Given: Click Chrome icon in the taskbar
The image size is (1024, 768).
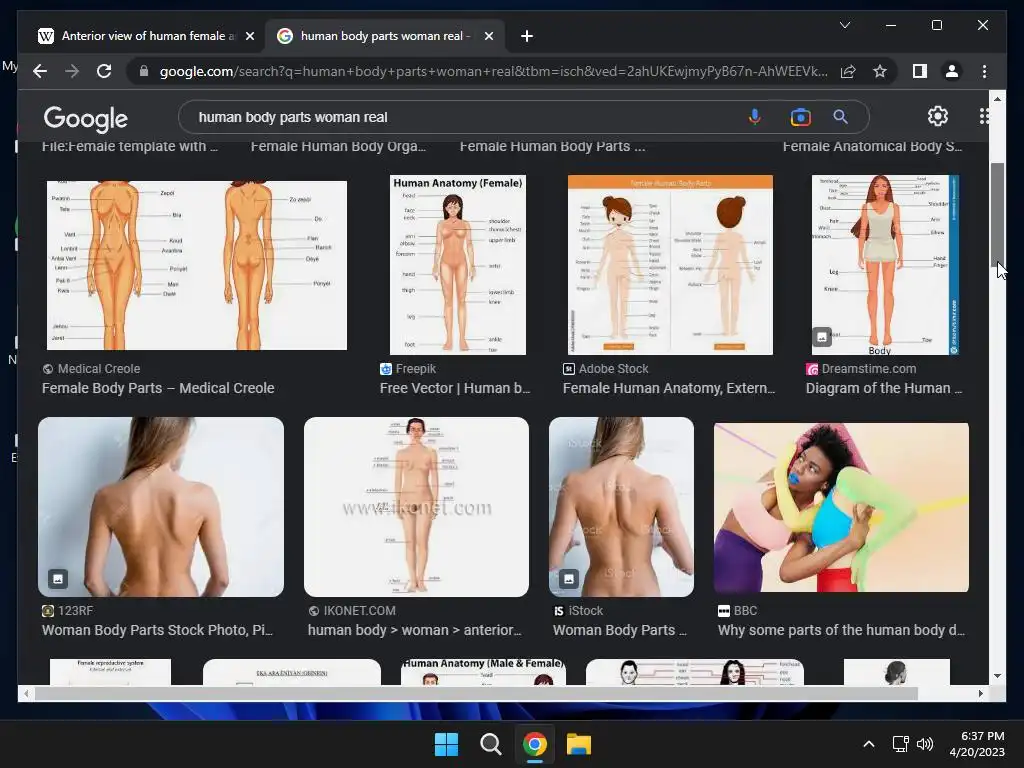Looking at the screenshot, I should point(535,744).
